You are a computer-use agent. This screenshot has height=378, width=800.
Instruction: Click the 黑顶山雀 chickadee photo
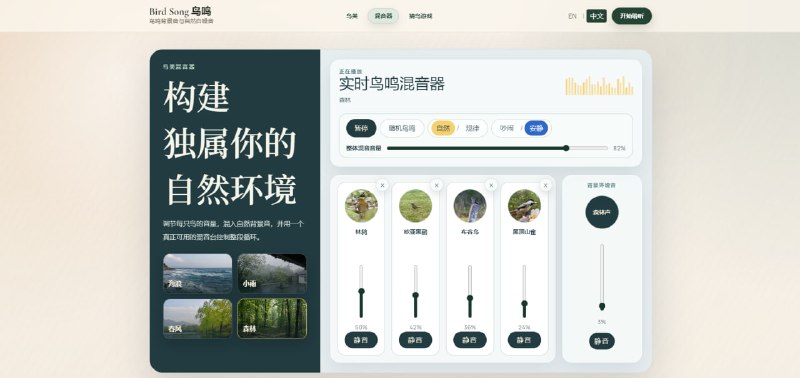[524, 206]
